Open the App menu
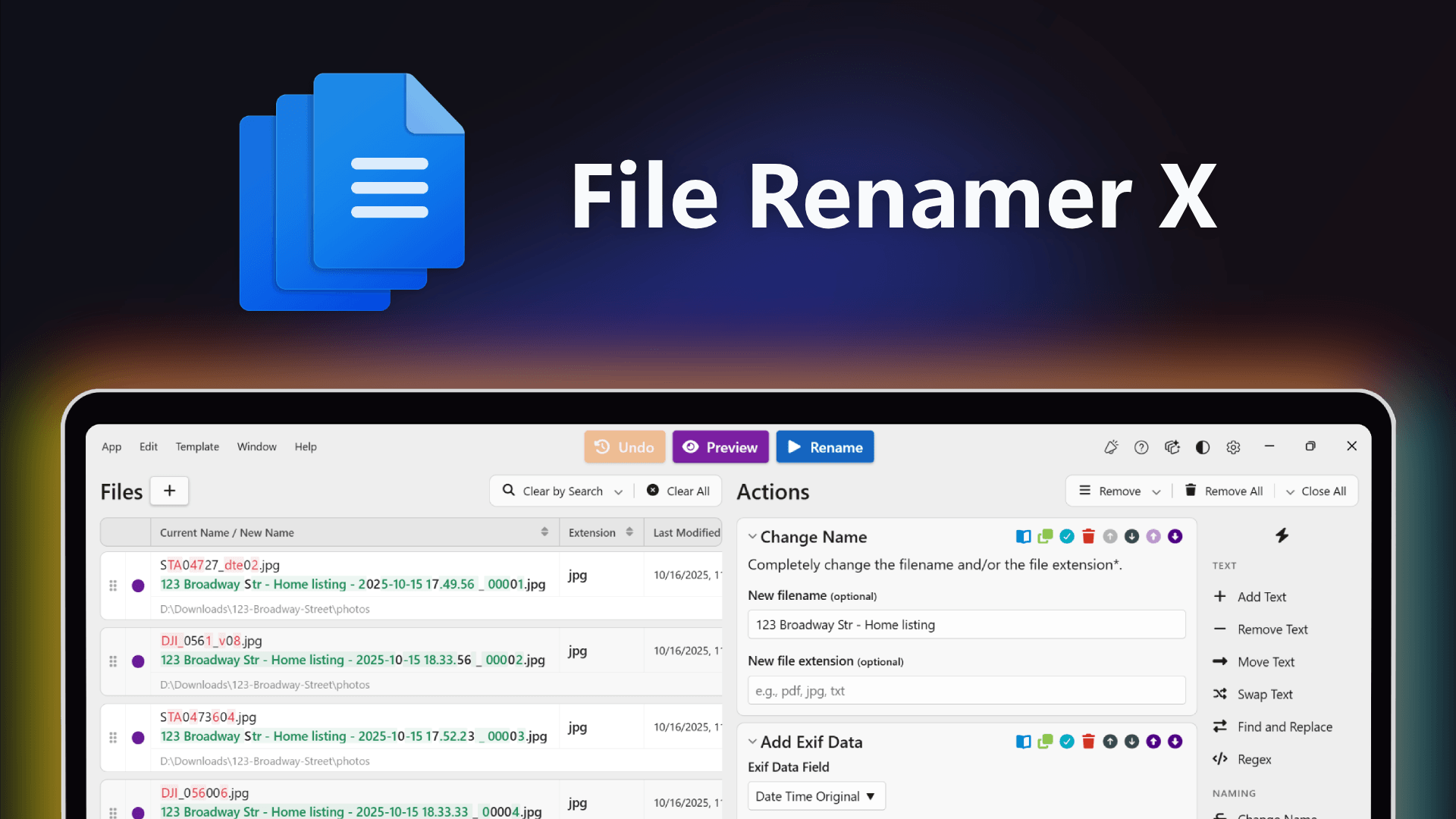Screen dimensions: 1456x819 tap(111, 447)
